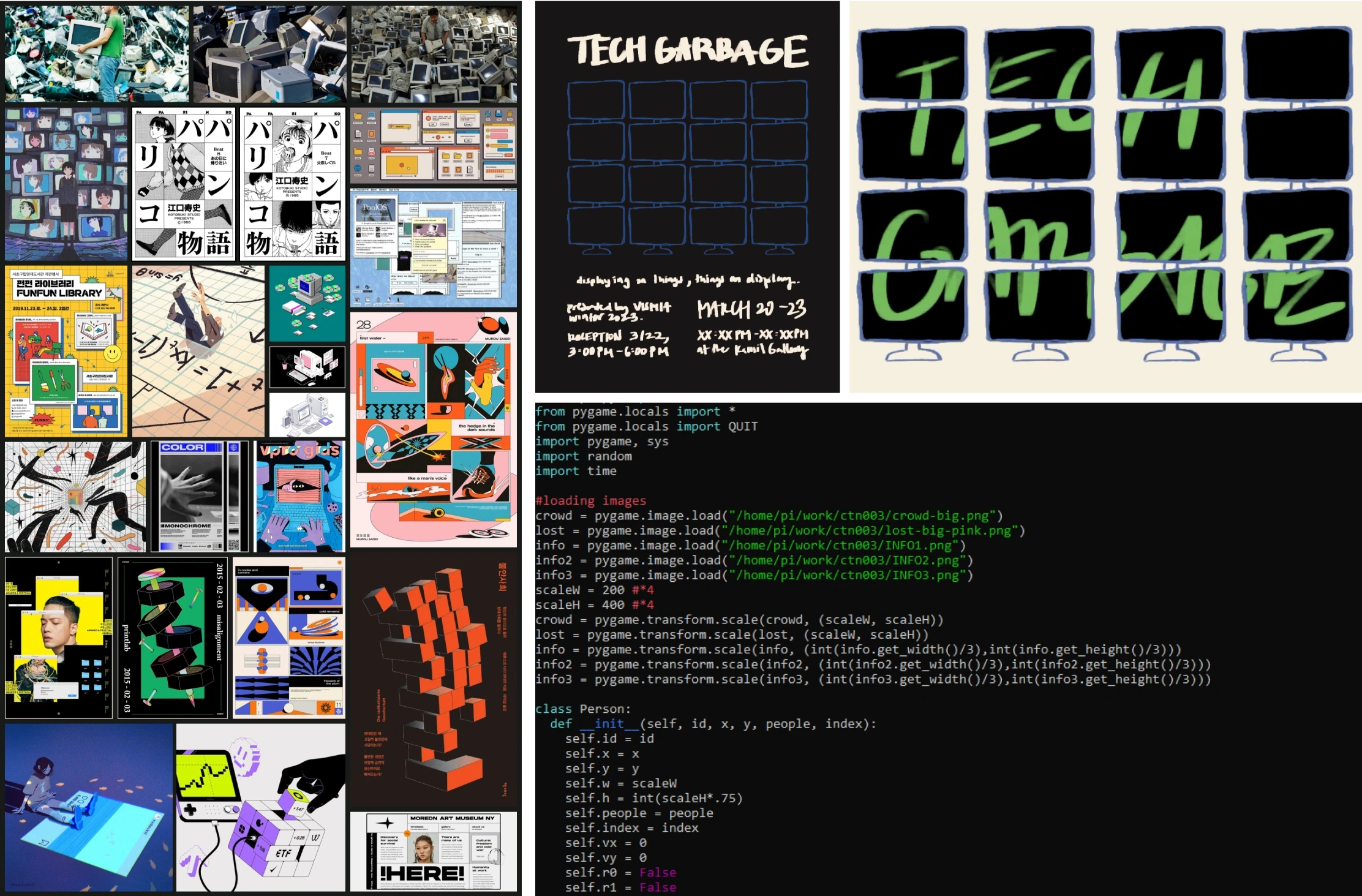
Task: Open the PoolOS blue desktop screenshot
Action: 434,248
